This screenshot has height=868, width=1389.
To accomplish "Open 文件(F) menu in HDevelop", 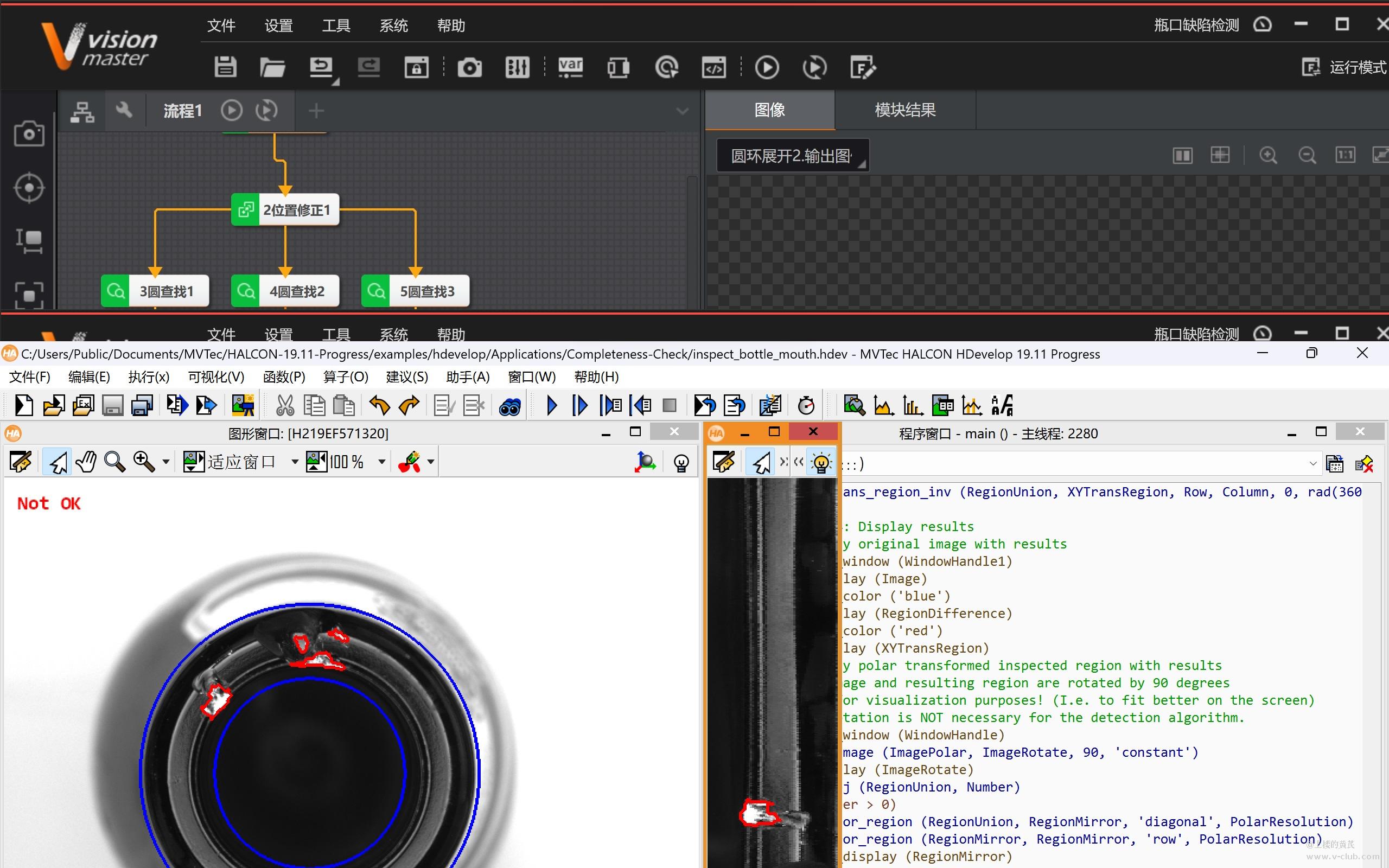I will [x=30, y=376].
